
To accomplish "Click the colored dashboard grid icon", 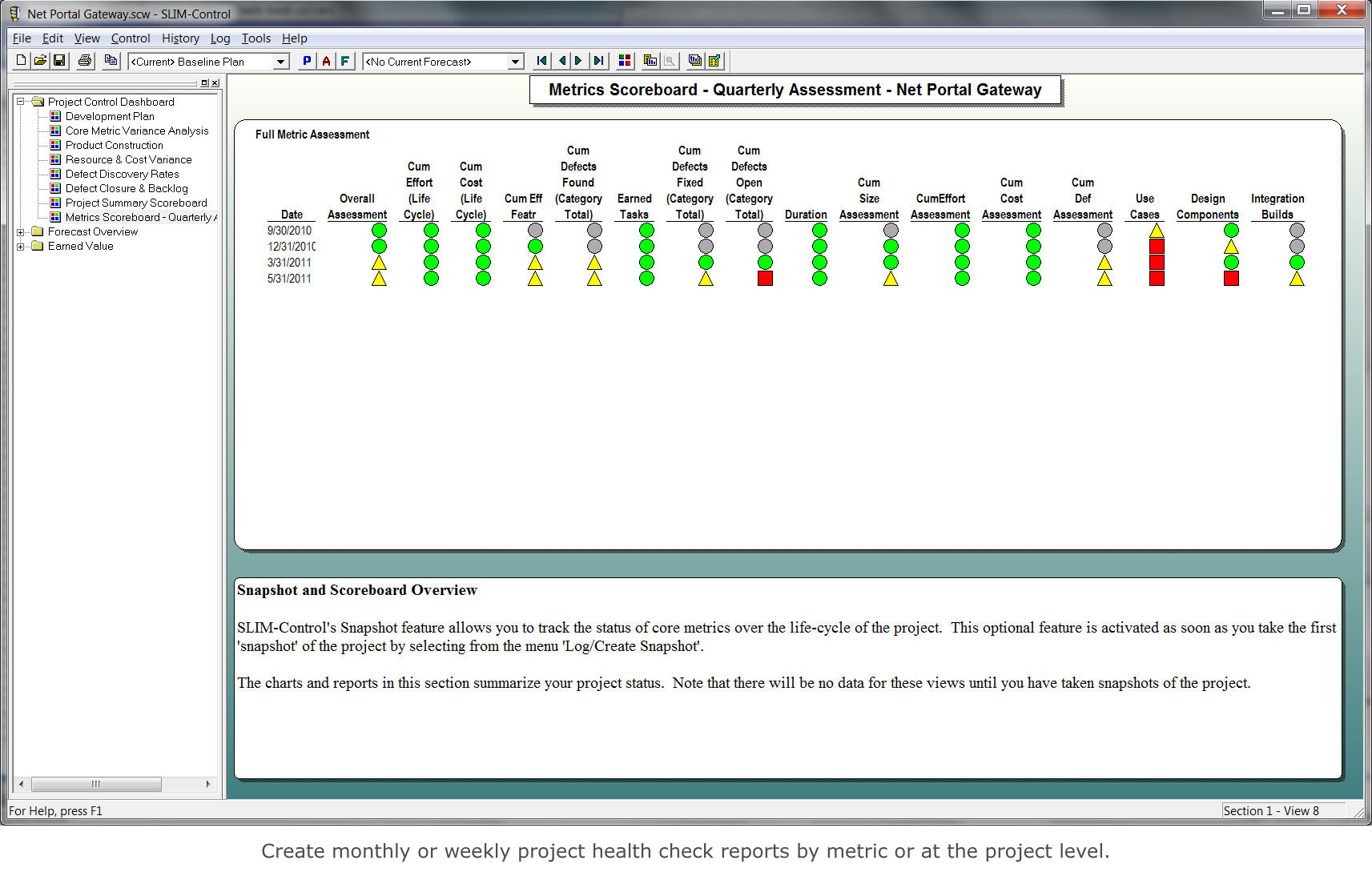I will (624, 60).
